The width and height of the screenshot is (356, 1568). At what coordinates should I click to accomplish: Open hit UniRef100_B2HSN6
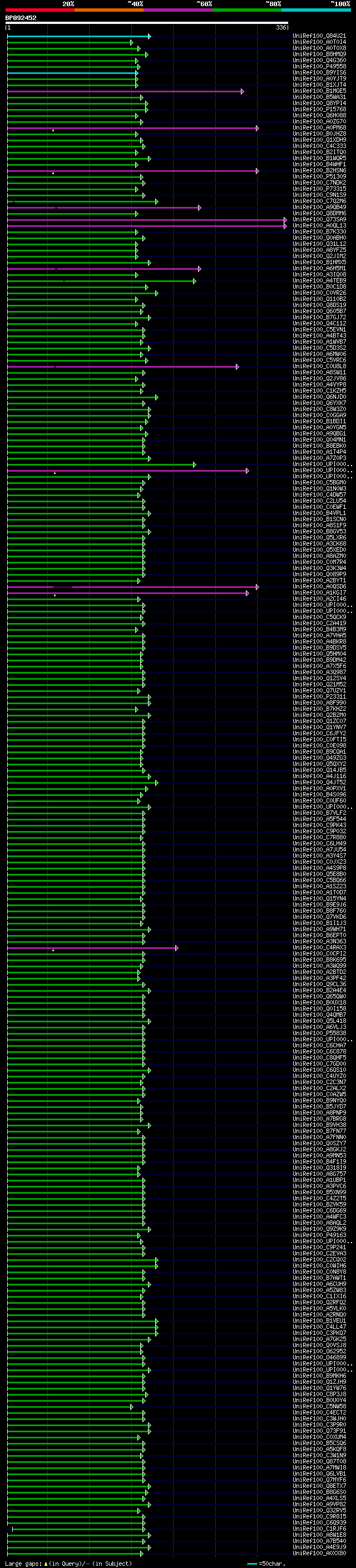click(x=319, y=170)
